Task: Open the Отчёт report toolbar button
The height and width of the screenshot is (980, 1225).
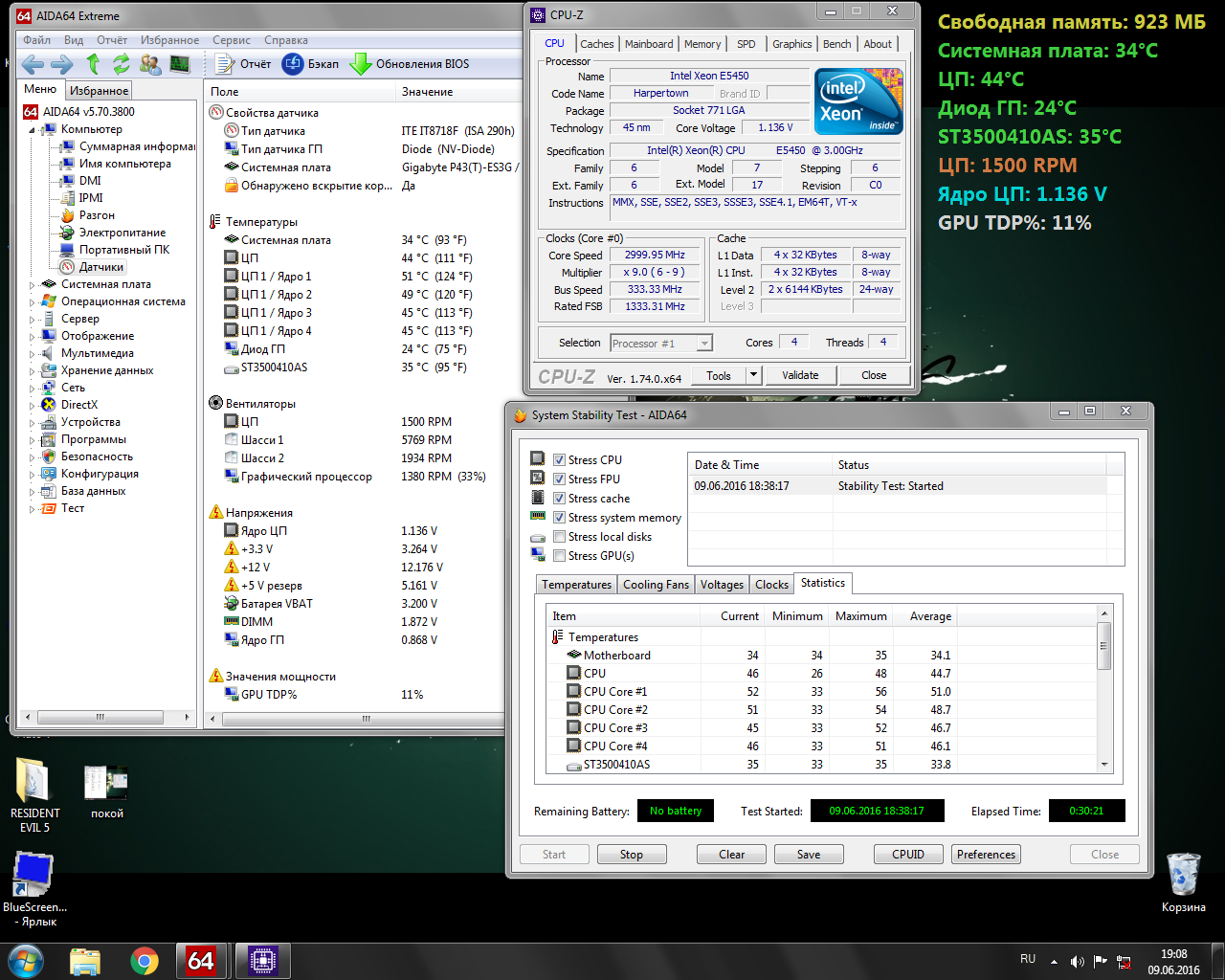Action: click(243, 64)
